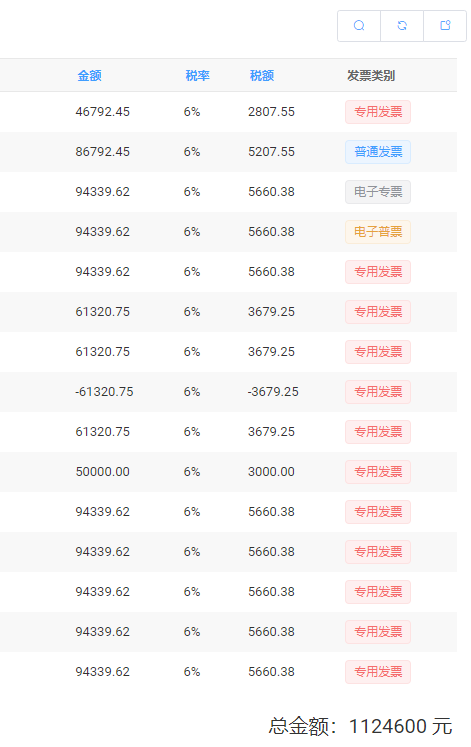Click the gray 电子专票 tag
Viewport: 471px width, 747px height.
(x=378, y=192)
